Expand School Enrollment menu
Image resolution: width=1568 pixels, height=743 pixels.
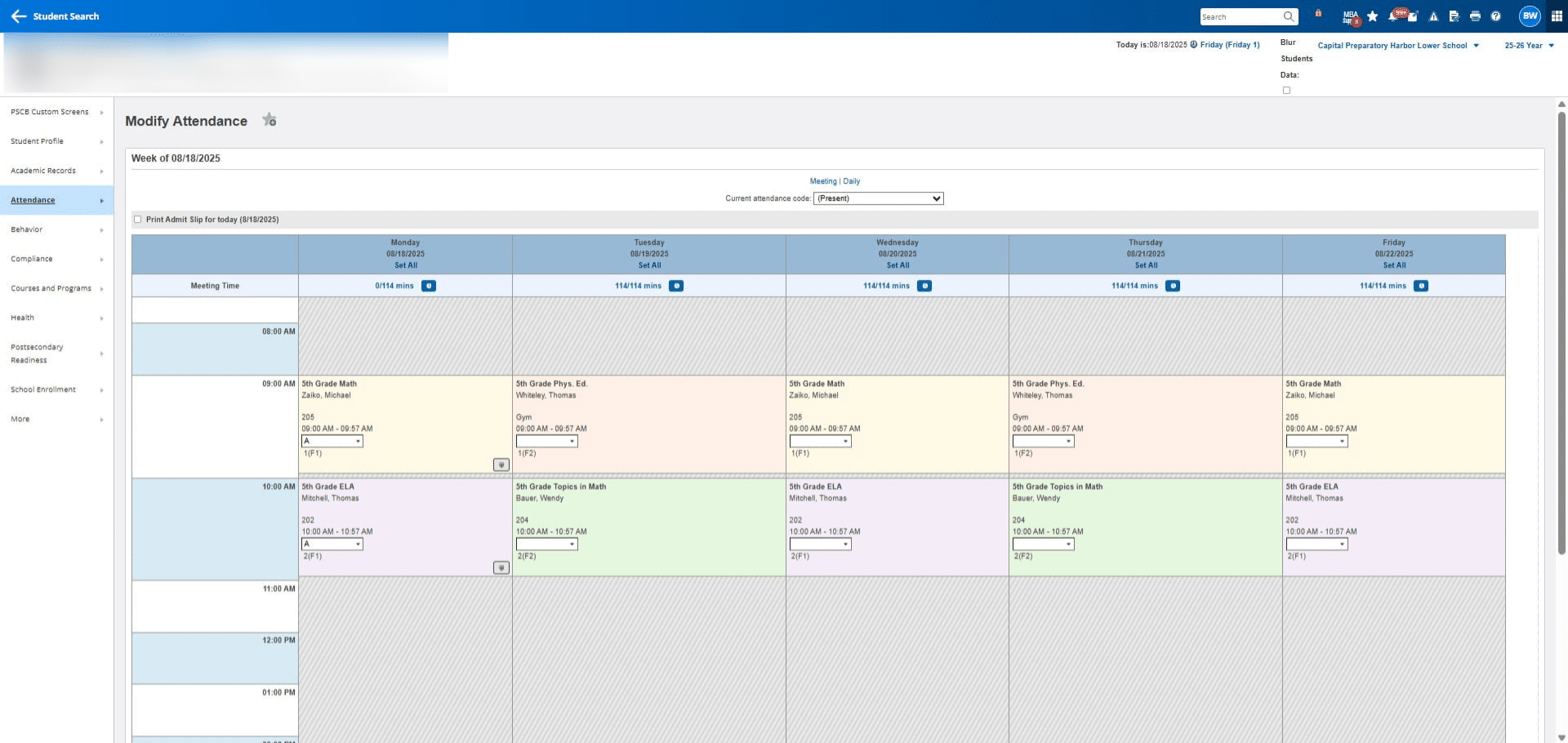[x=56, y=389]
